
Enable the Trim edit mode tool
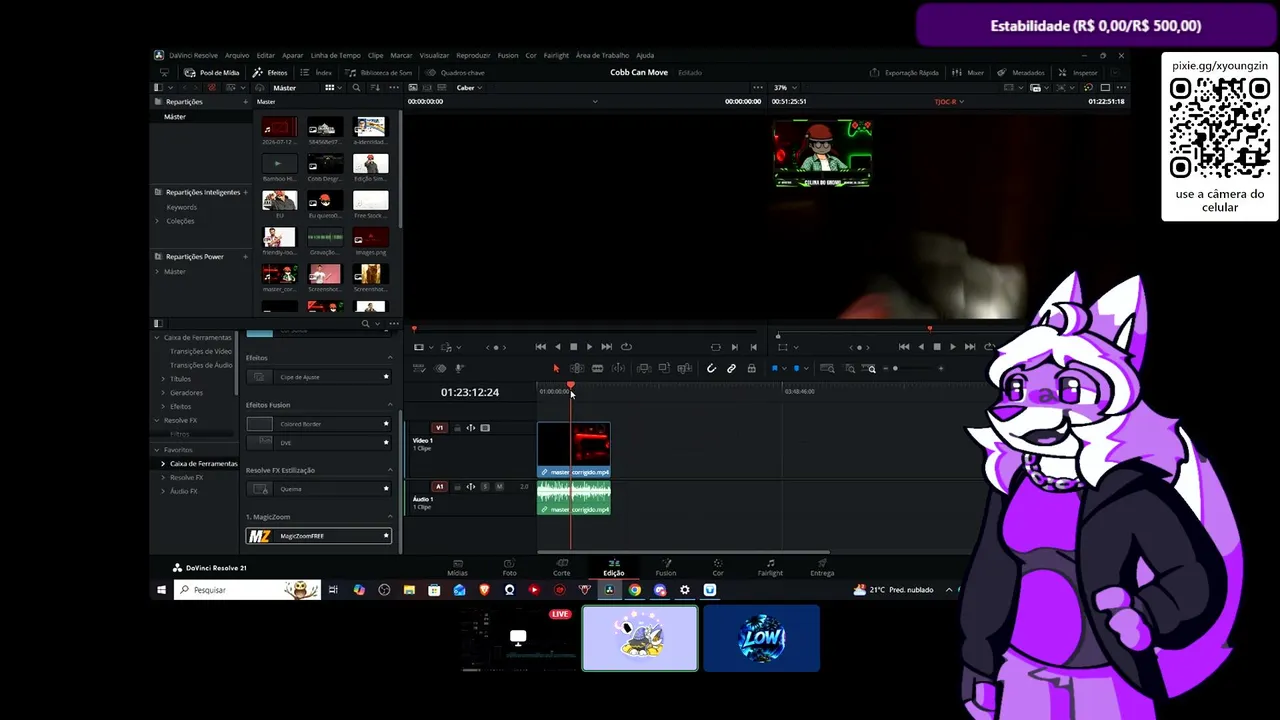[577, 369]
